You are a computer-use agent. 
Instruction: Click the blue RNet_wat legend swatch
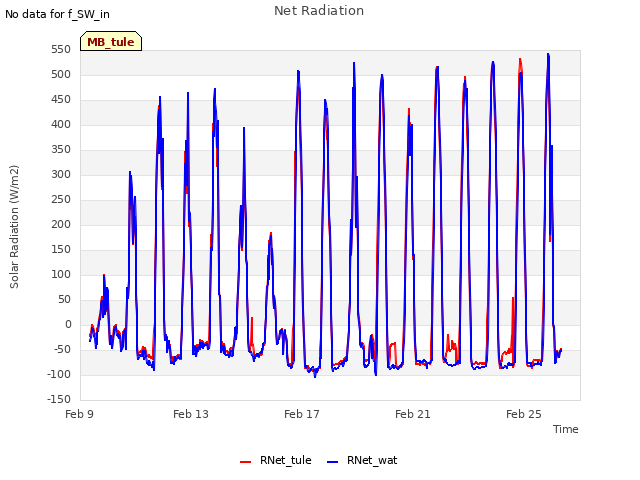coord(333,462)
